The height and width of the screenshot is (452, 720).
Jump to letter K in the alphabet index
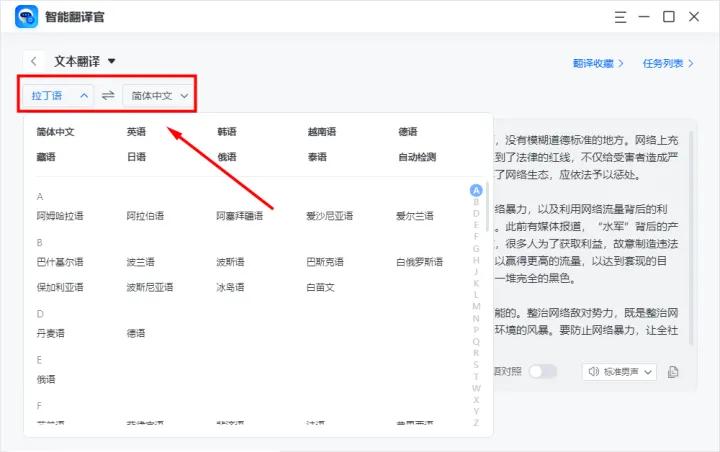pos(476,283)
